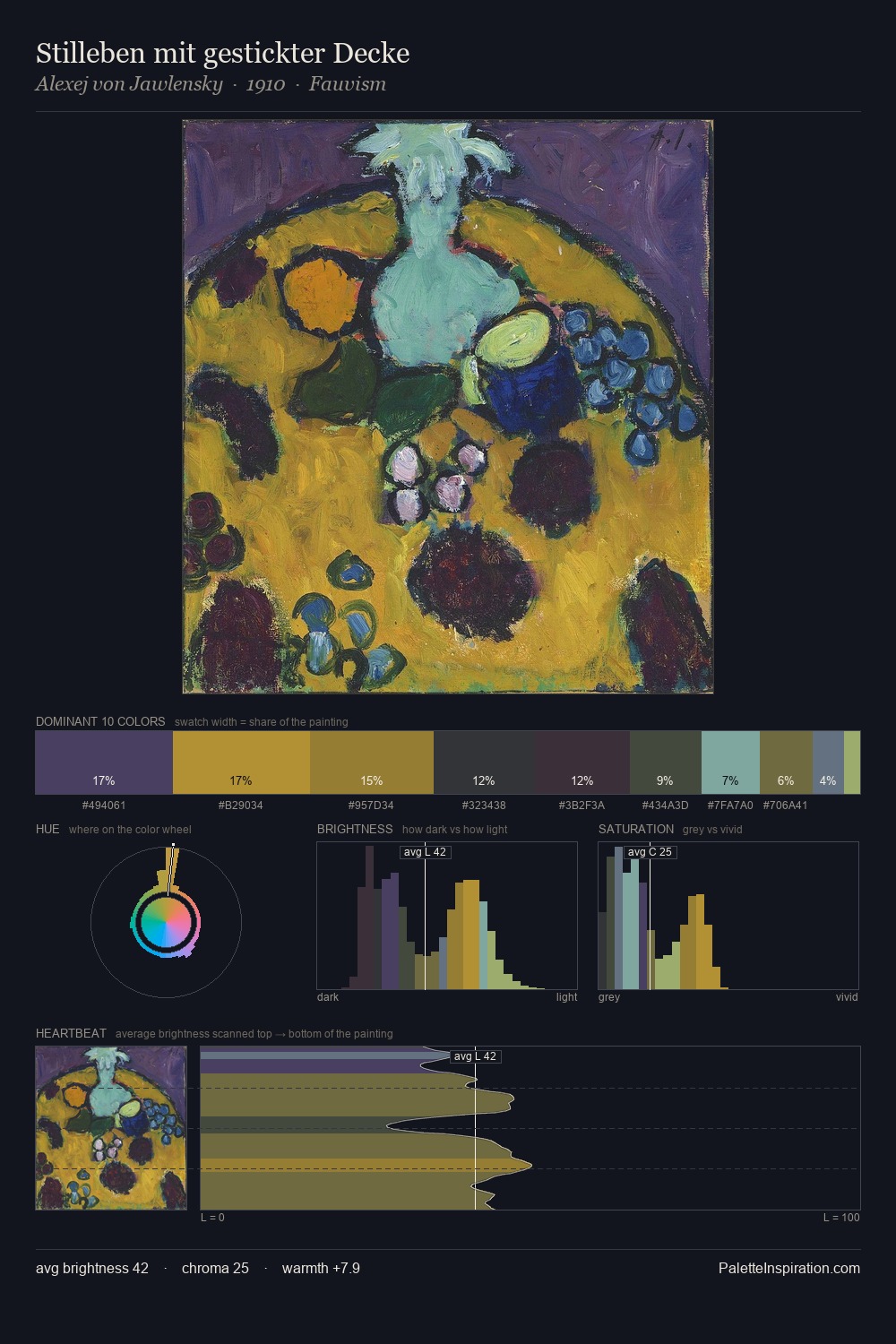Click the #957D34 hex label

372,806
